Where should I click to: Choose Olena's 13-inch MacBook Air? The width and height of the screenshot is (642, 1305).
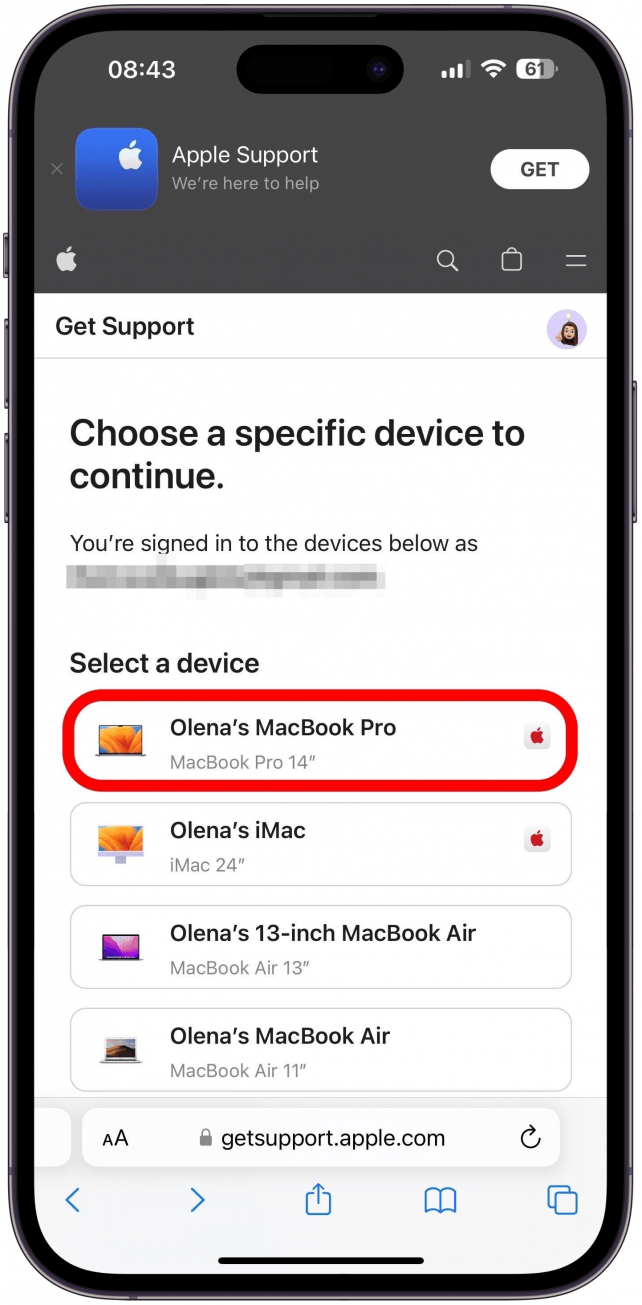(x=321, y=947)
